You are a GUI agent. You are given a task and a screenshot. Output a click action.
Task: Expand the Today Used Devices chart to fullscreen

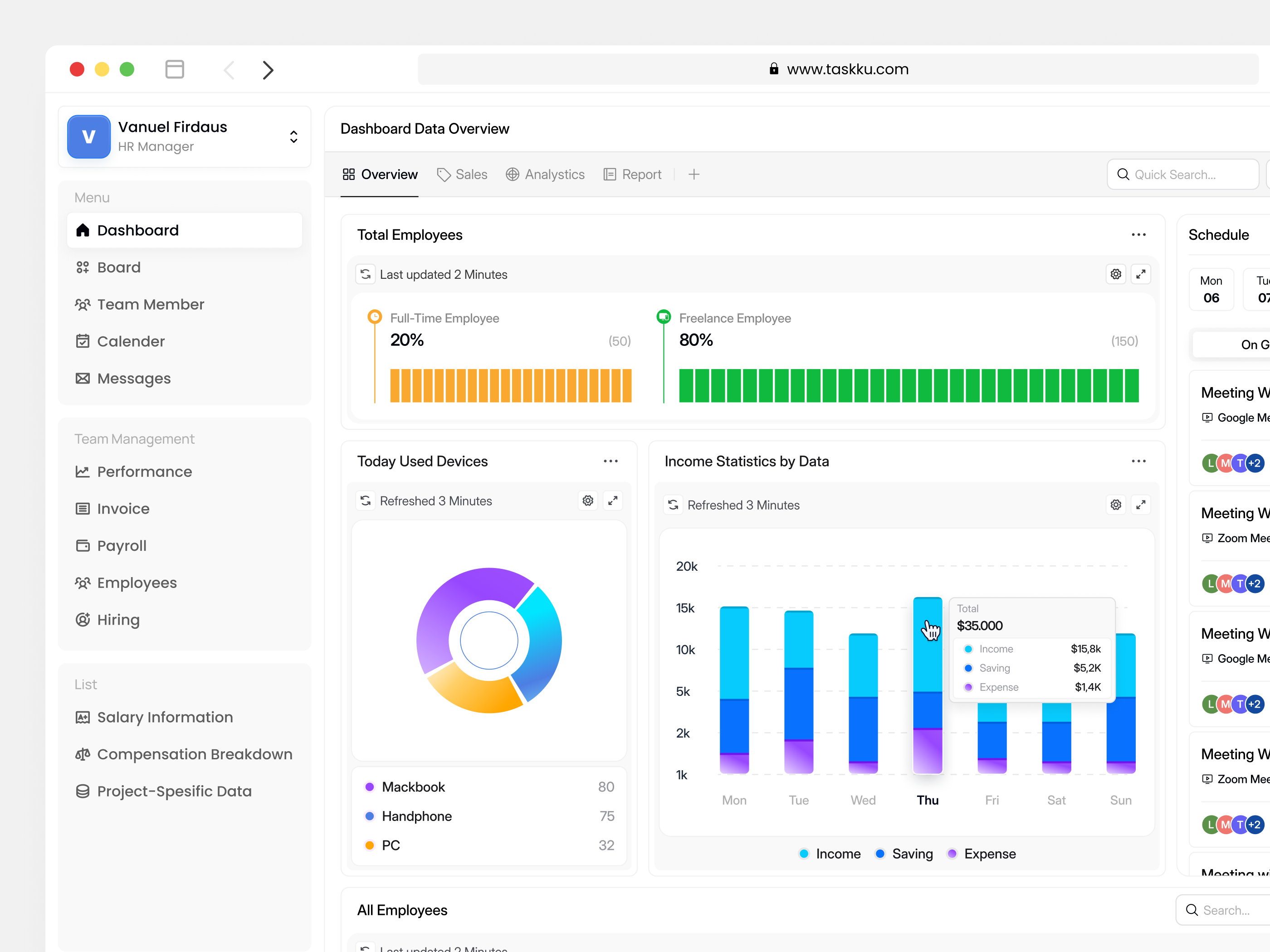coord(613,500)
